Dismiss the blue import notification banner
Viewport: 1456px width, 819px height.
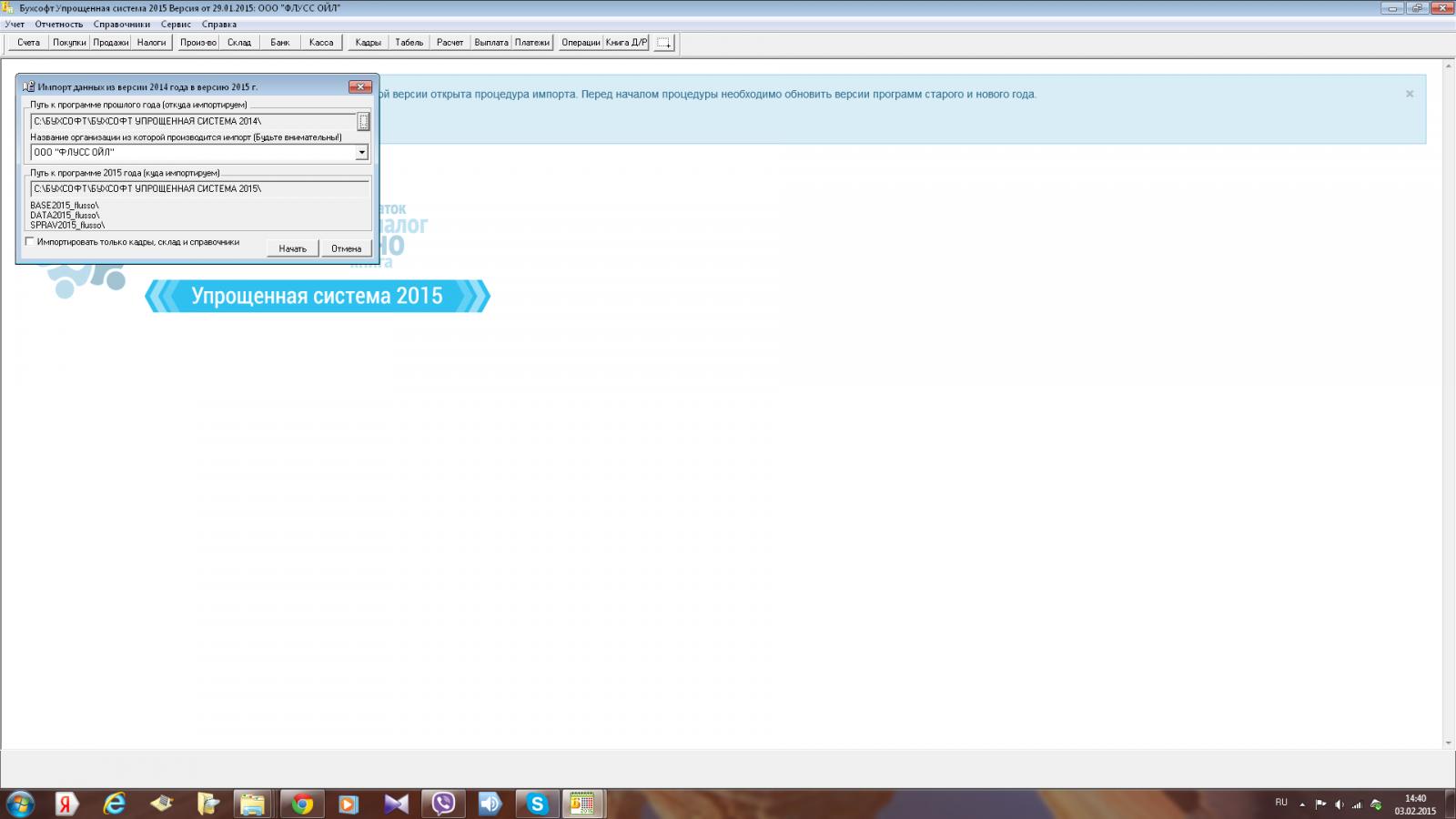point(1410,94)
